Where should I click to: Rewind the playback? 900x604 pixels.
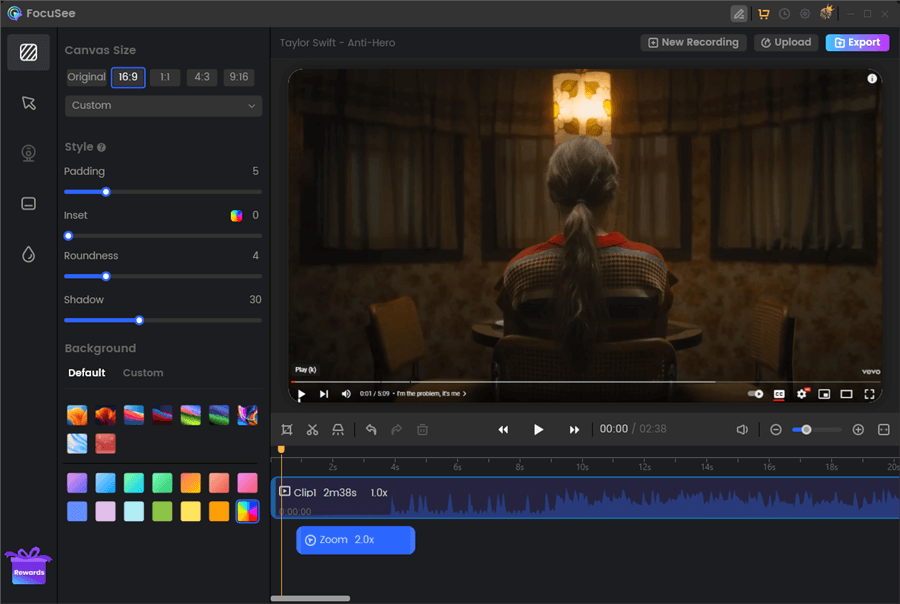pos(503,429)
